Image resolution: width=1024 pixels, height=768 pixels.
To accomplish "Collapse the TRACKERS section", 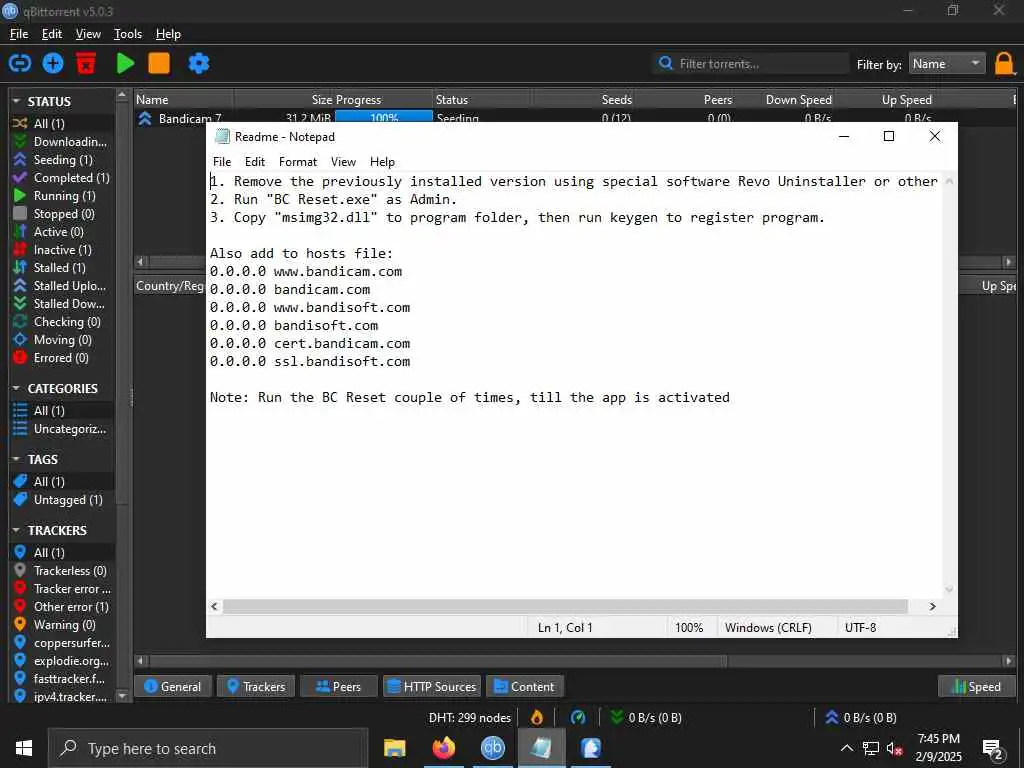I will [16, 530].
